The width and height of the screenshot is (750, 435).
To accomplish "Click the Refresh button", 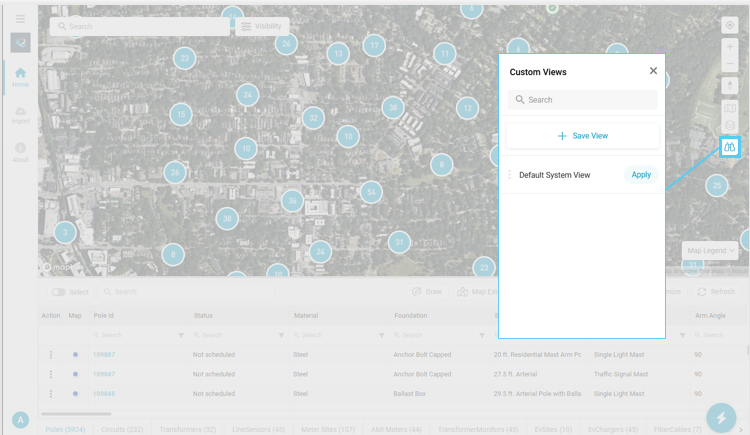I will (716, 291).
